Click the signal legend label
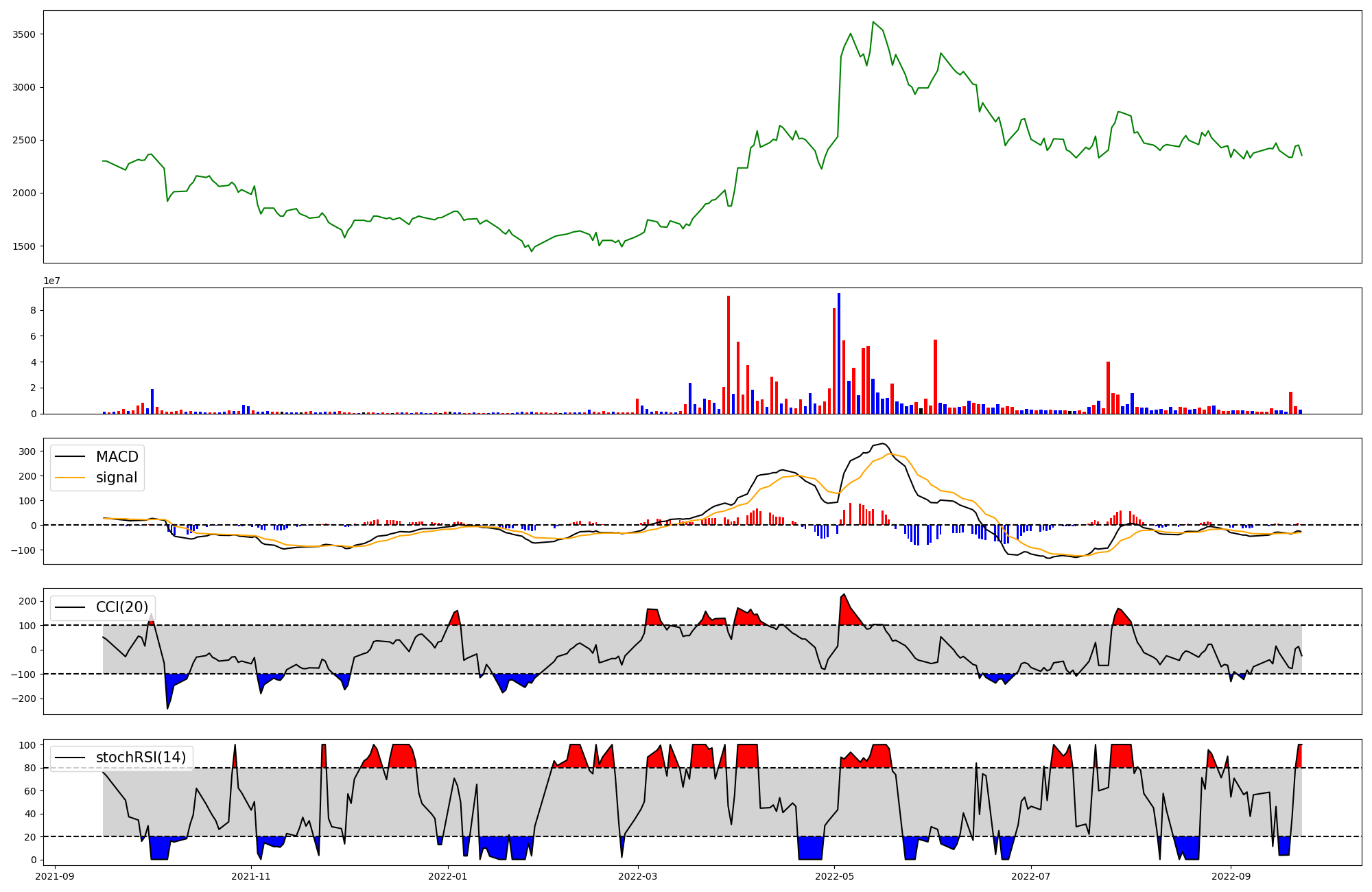1372x892 pixels. tap(117, 478)
